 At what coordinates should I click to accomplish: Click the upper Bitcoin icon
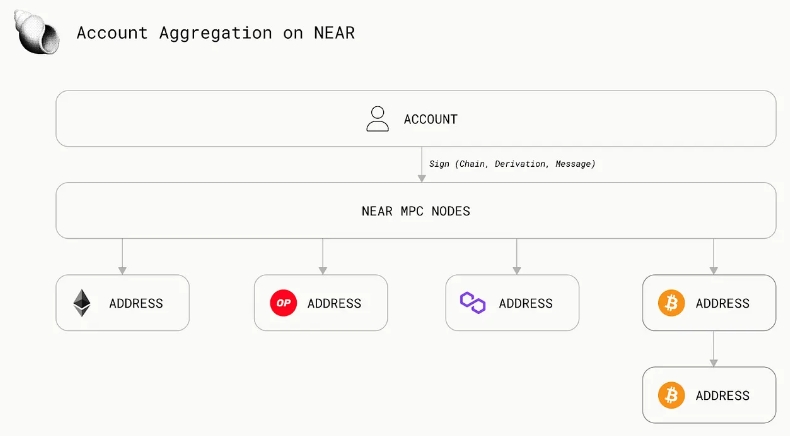[x=671, y=303]
